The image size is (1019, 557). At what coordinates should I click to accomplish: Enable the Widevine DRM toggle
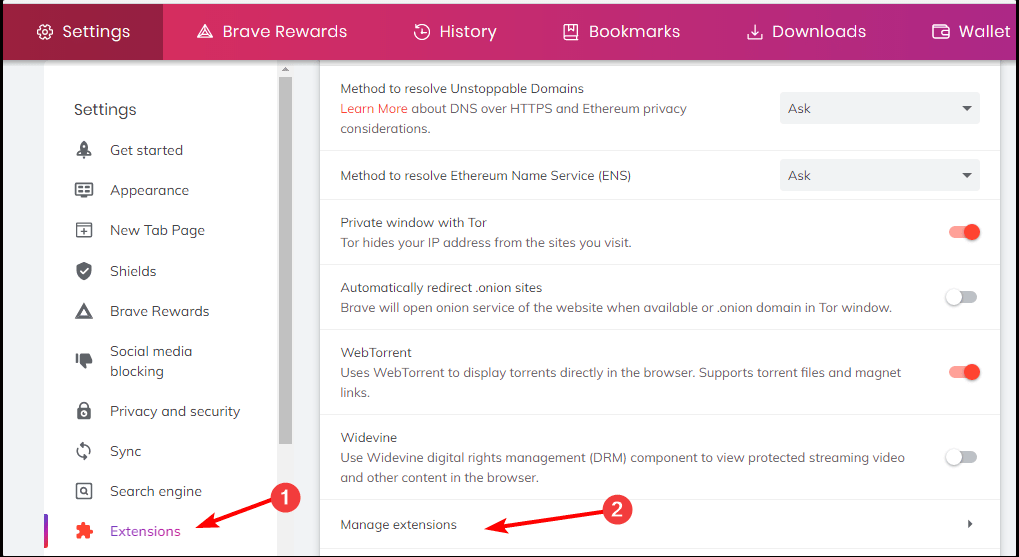coord(961,457)
